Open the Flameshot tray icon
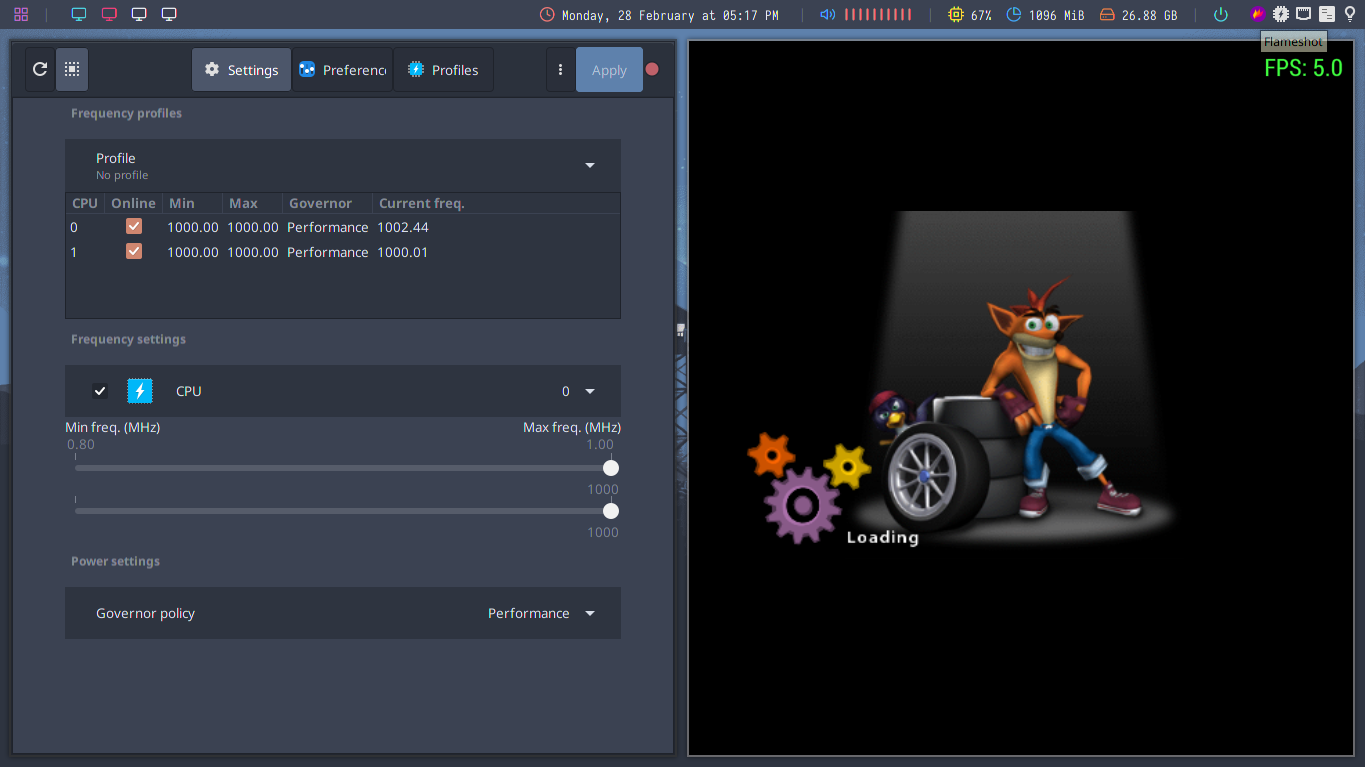The width and height of the screenshot is (1365, 767). click(1258, 14)
